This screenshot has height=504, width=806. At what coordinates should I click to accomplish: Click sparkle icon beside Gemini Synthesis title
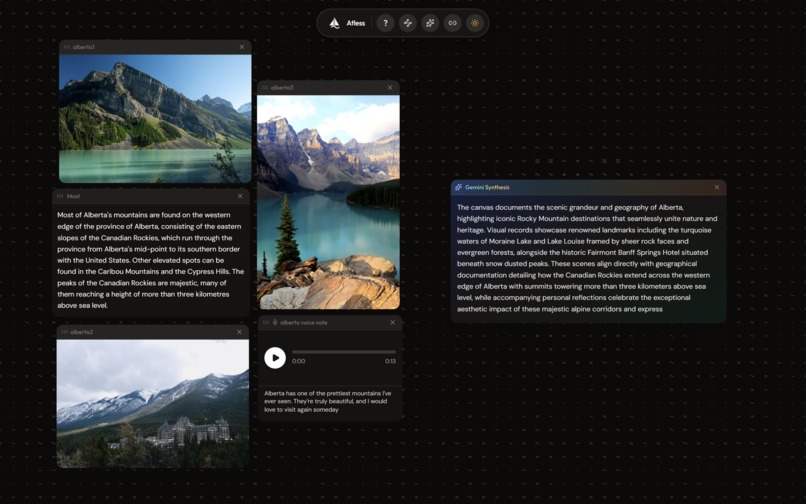[459, 187]
